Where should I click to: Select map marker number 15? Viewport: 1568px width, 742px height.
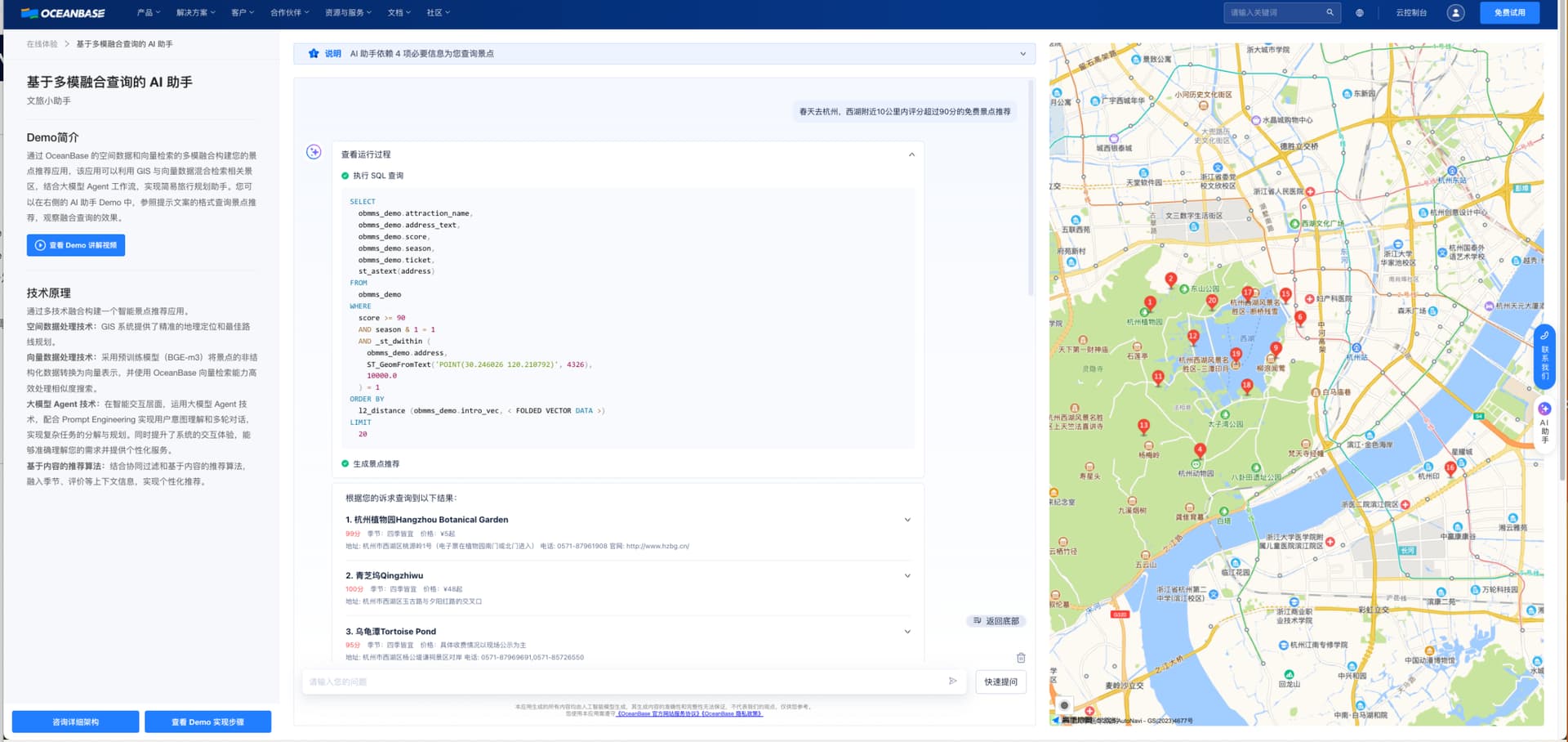tap(1285, 294)
